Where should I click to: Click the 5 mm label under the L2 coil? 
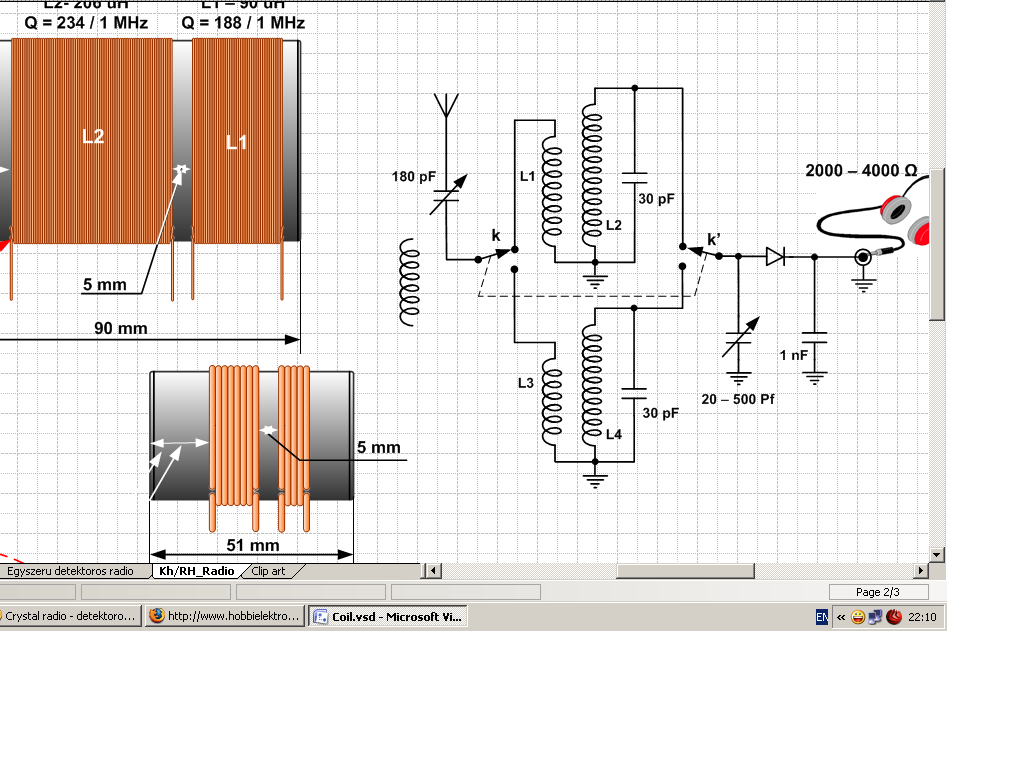click(x=104, y=285)
